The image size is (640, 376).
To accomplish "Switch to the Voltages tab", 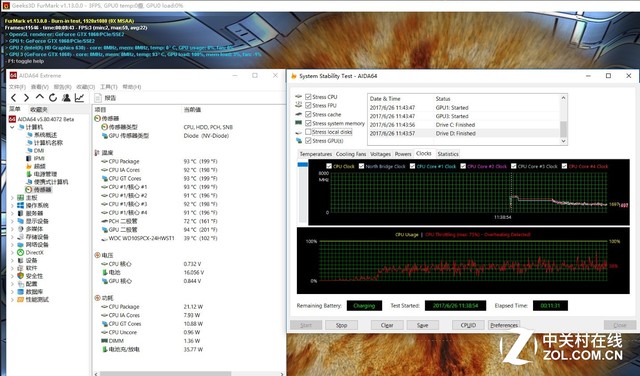I will (x=380, y=154).
